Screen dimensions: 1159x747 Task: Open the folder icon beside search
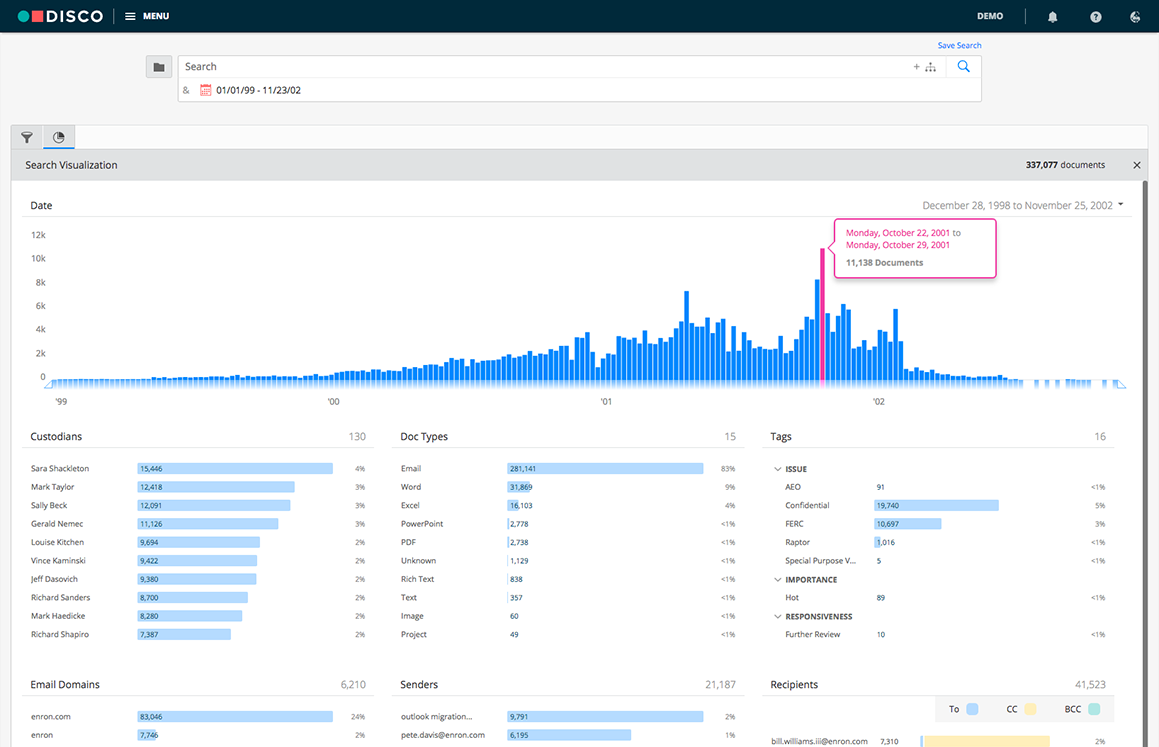tap(159, 67)
